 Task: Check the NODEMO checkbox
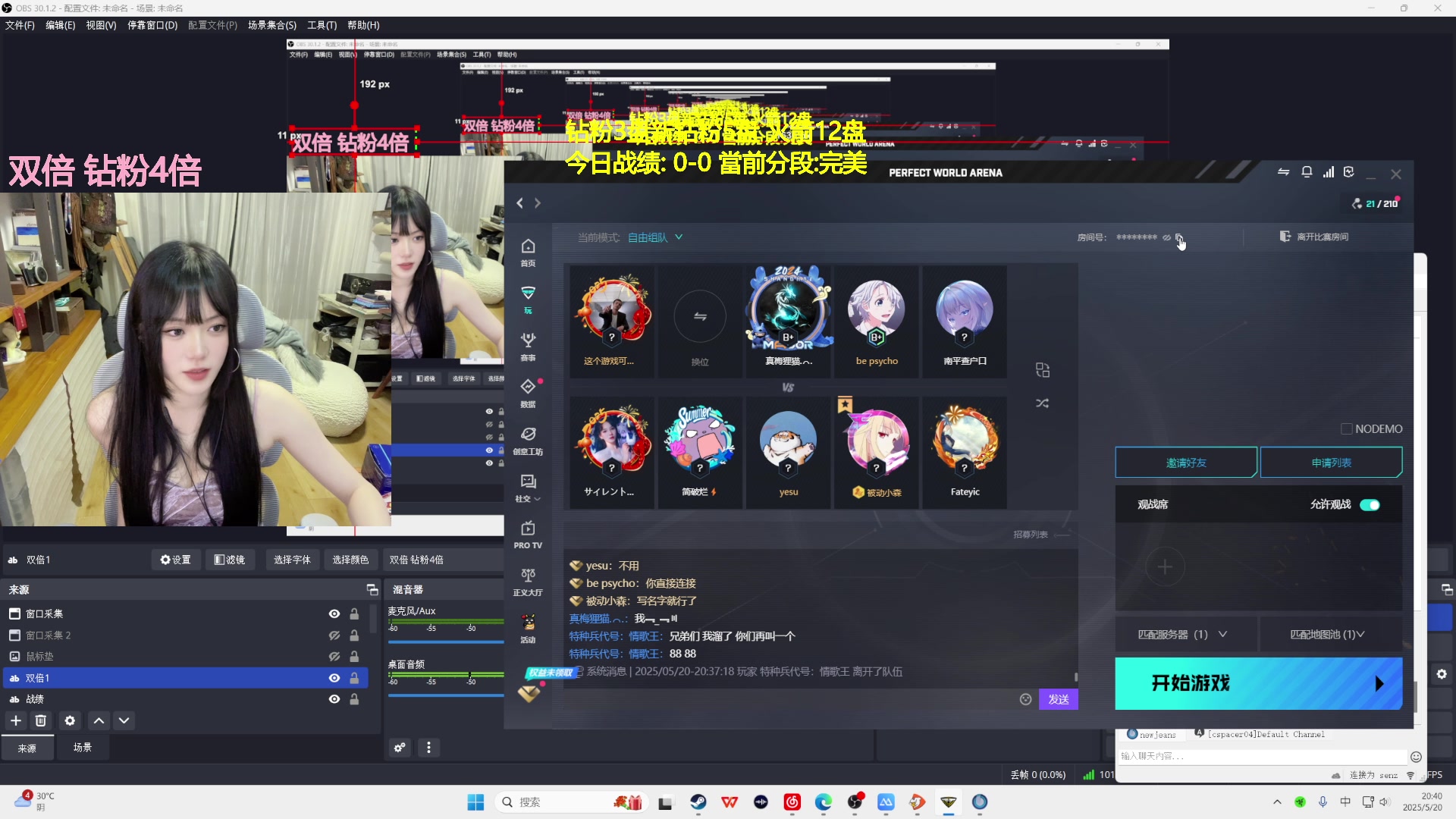[x=1347, y=429]
